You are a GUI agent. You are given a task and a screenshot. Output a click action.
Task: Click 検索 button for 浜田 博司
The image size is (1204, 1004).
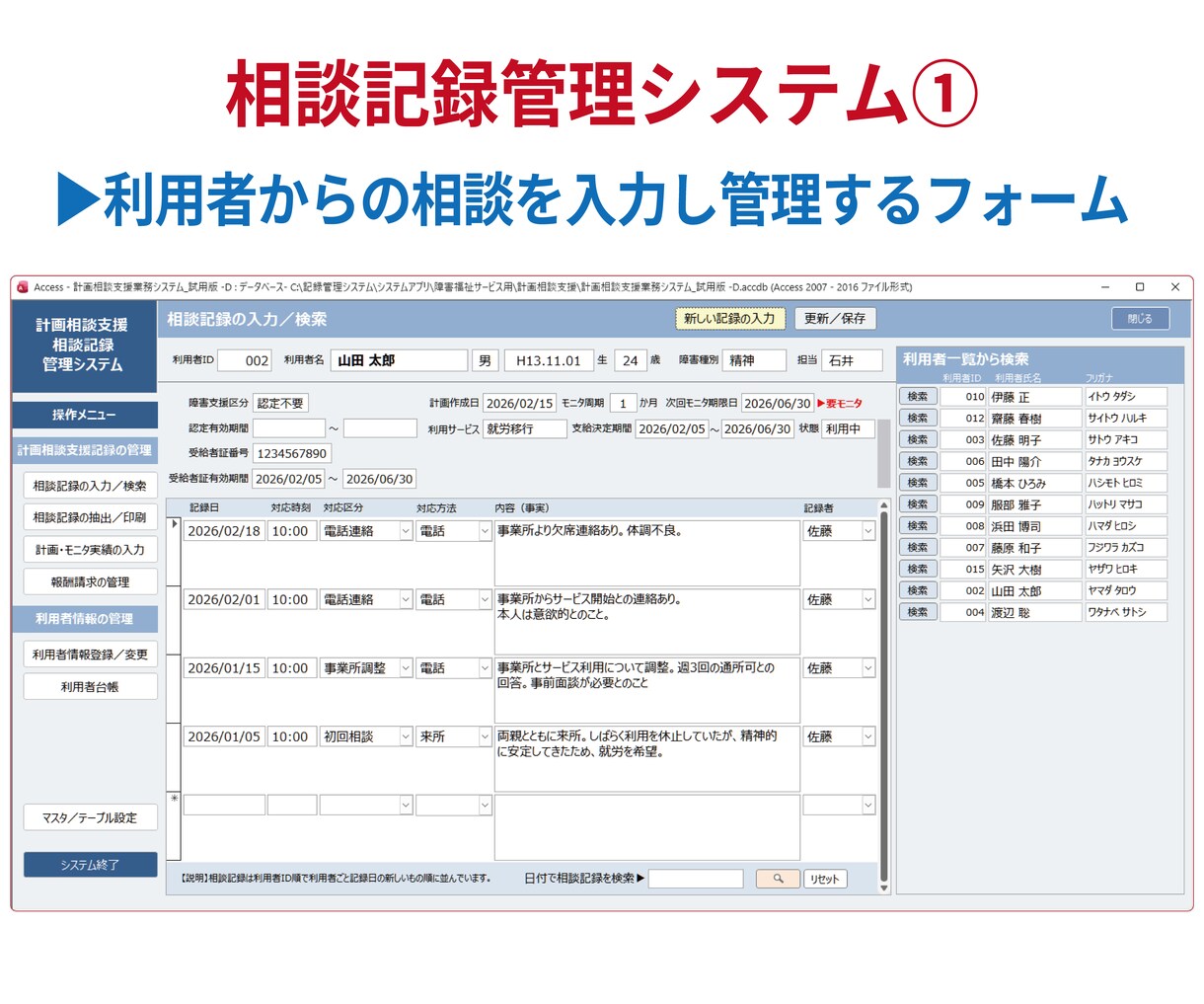[918, 526]
